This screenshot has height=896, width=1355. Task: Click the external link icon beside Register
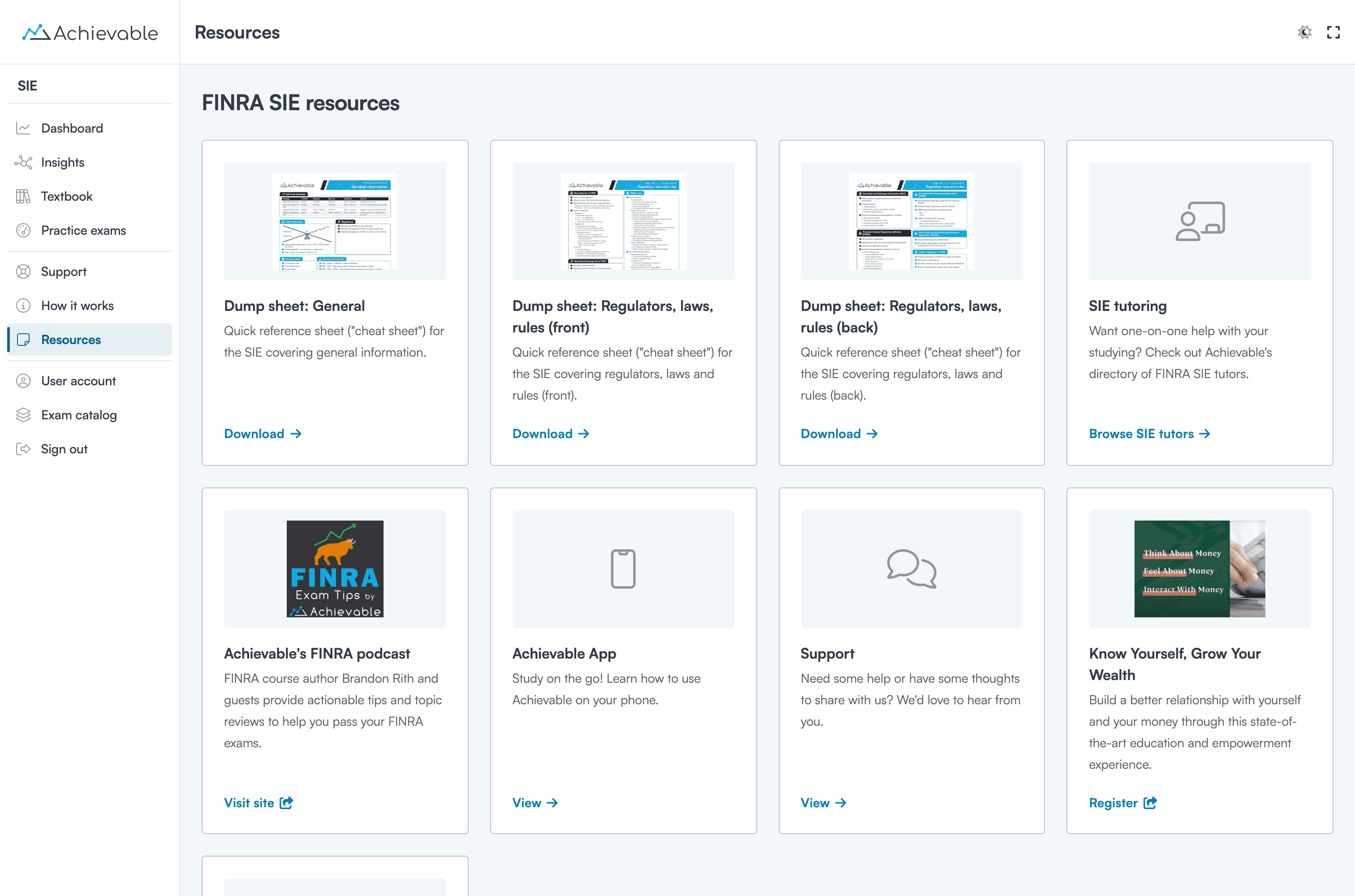[x=1150, y=803]
